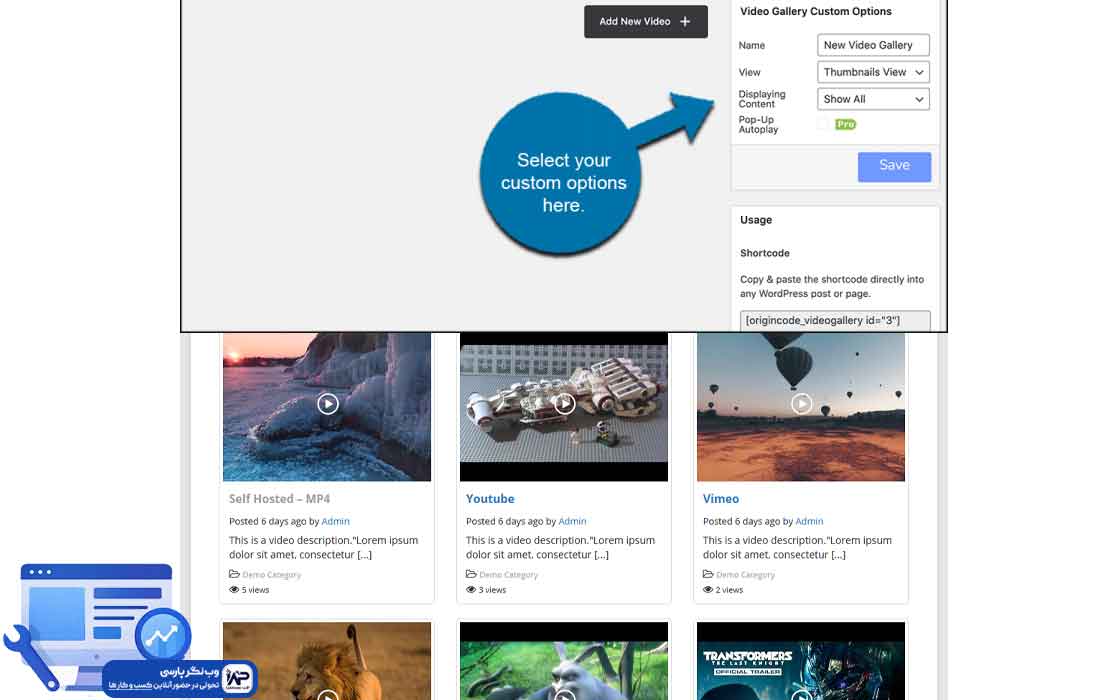Enable the Pop-Up Autoplay checkbox
Image resolution: width=1100 pixels, height=700 pixels.
[x=823, y=124]
